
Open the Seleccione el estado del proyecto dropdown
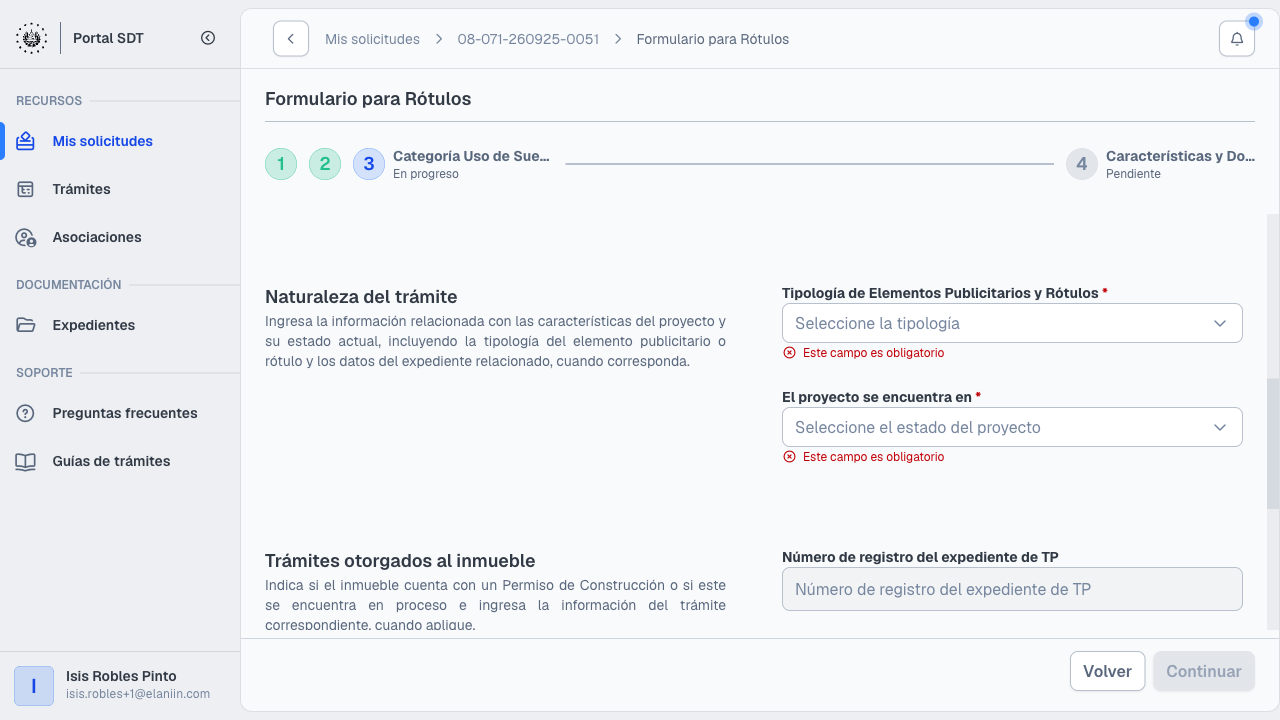[x=1012, y=427]
